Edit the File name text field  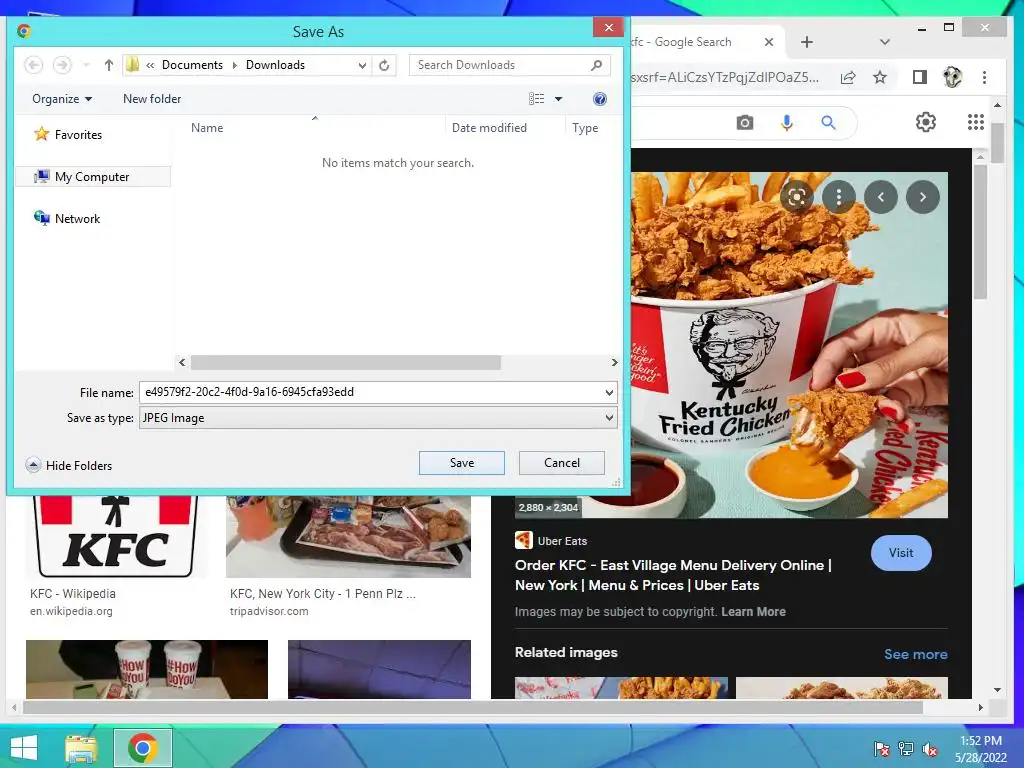click(x=371, y=392)
